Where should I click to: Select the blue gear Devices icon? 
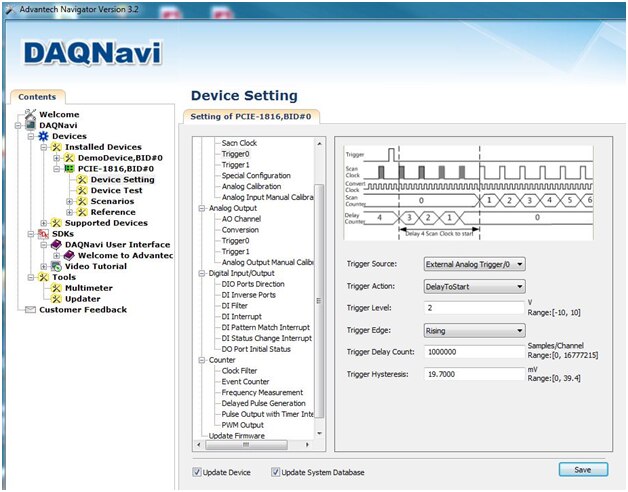pyautogui.click(x=43, y=136)
